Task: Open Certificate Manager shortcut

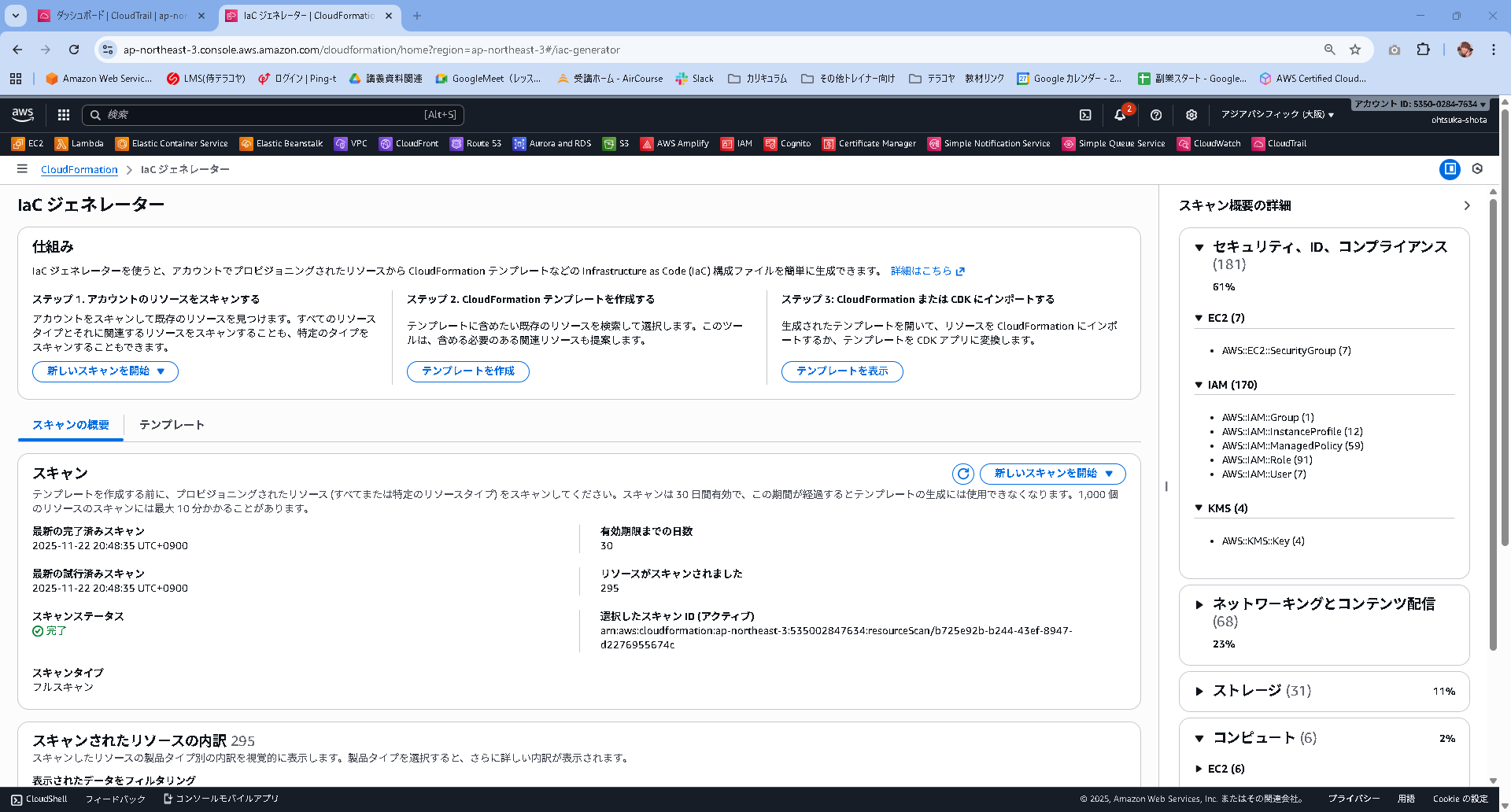Action: click(x=870, y=143)
